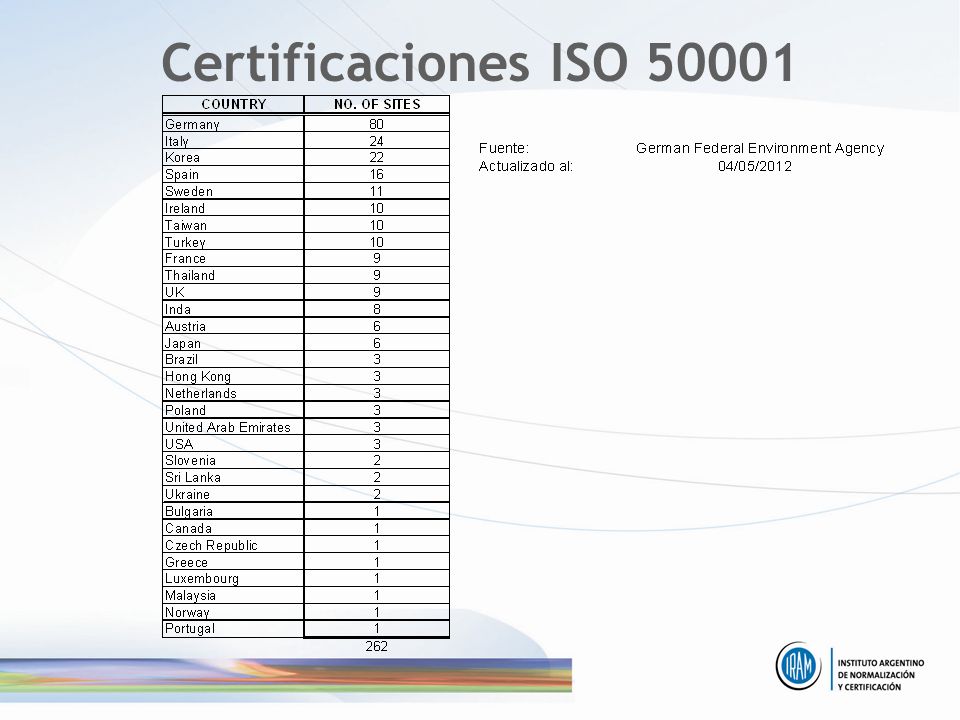Select the Bulgaria country cell
The width and height of the screenshot is (960, 720).
233,511
